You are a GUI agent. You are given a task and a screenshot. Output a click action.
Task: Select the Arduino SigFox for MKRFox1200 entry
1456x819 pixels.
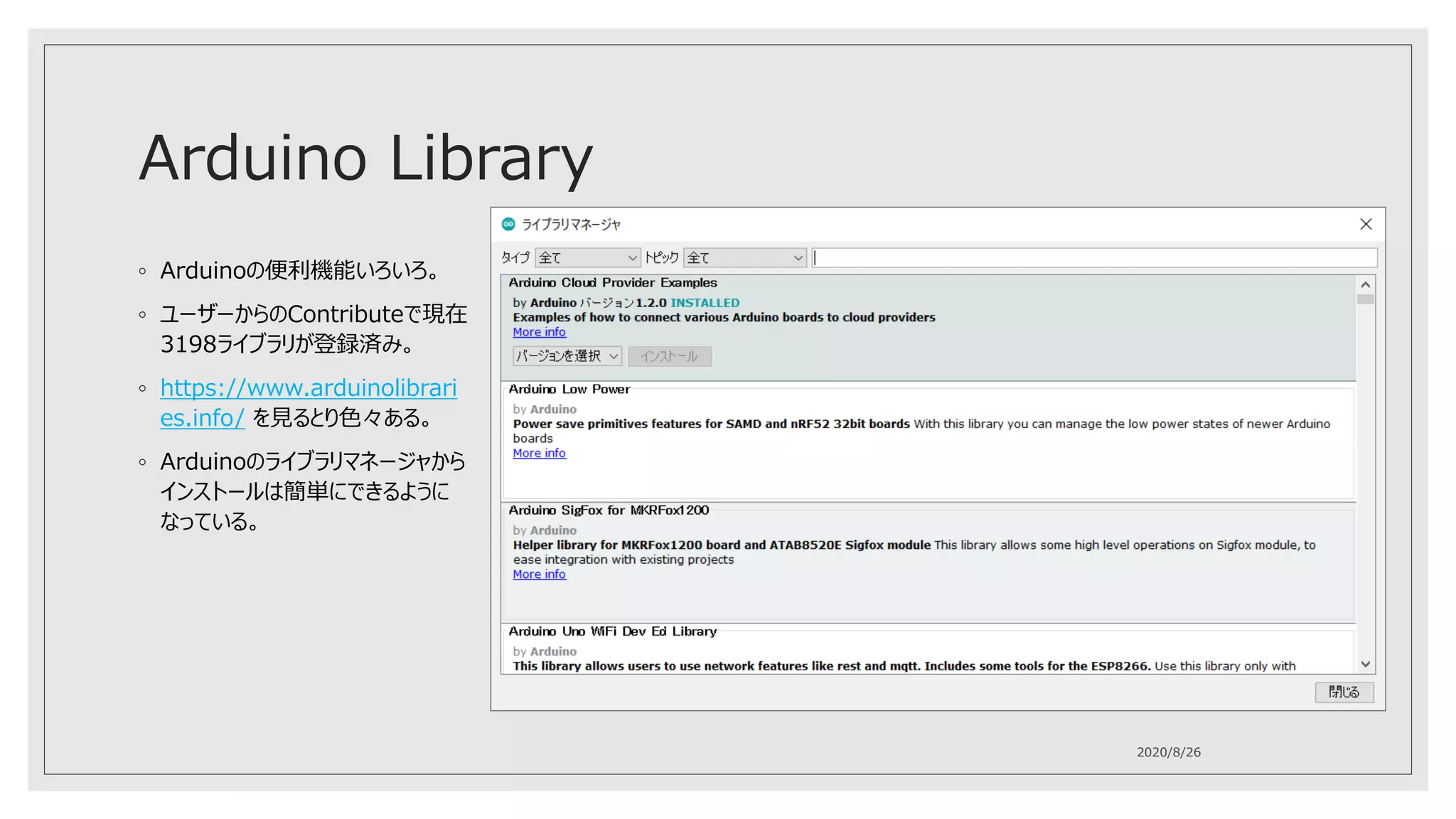[x=924, y=597]
